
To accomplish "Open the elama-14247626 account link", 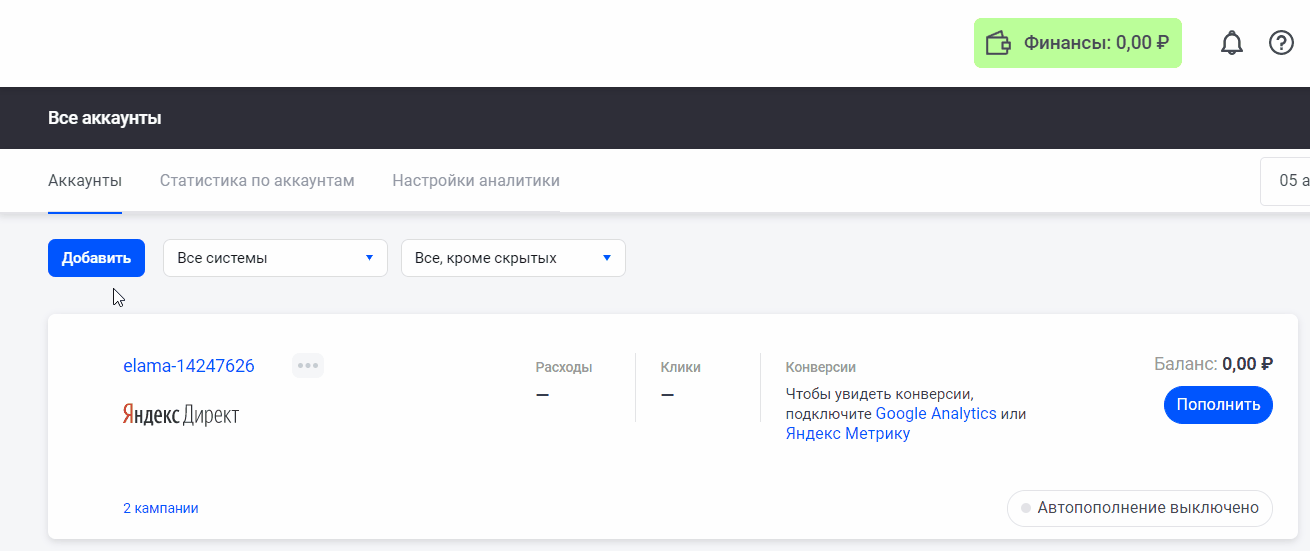I will point(189,366).
